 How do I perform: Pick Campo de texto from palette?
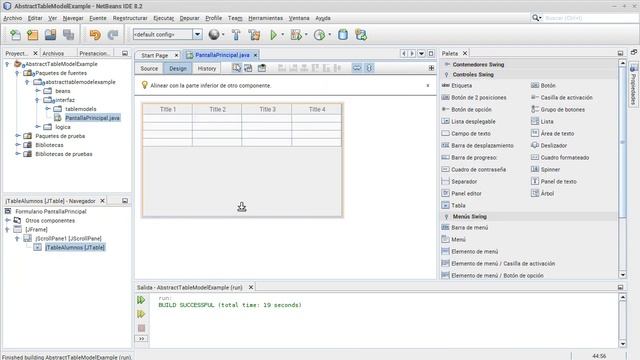click(471, 133)
